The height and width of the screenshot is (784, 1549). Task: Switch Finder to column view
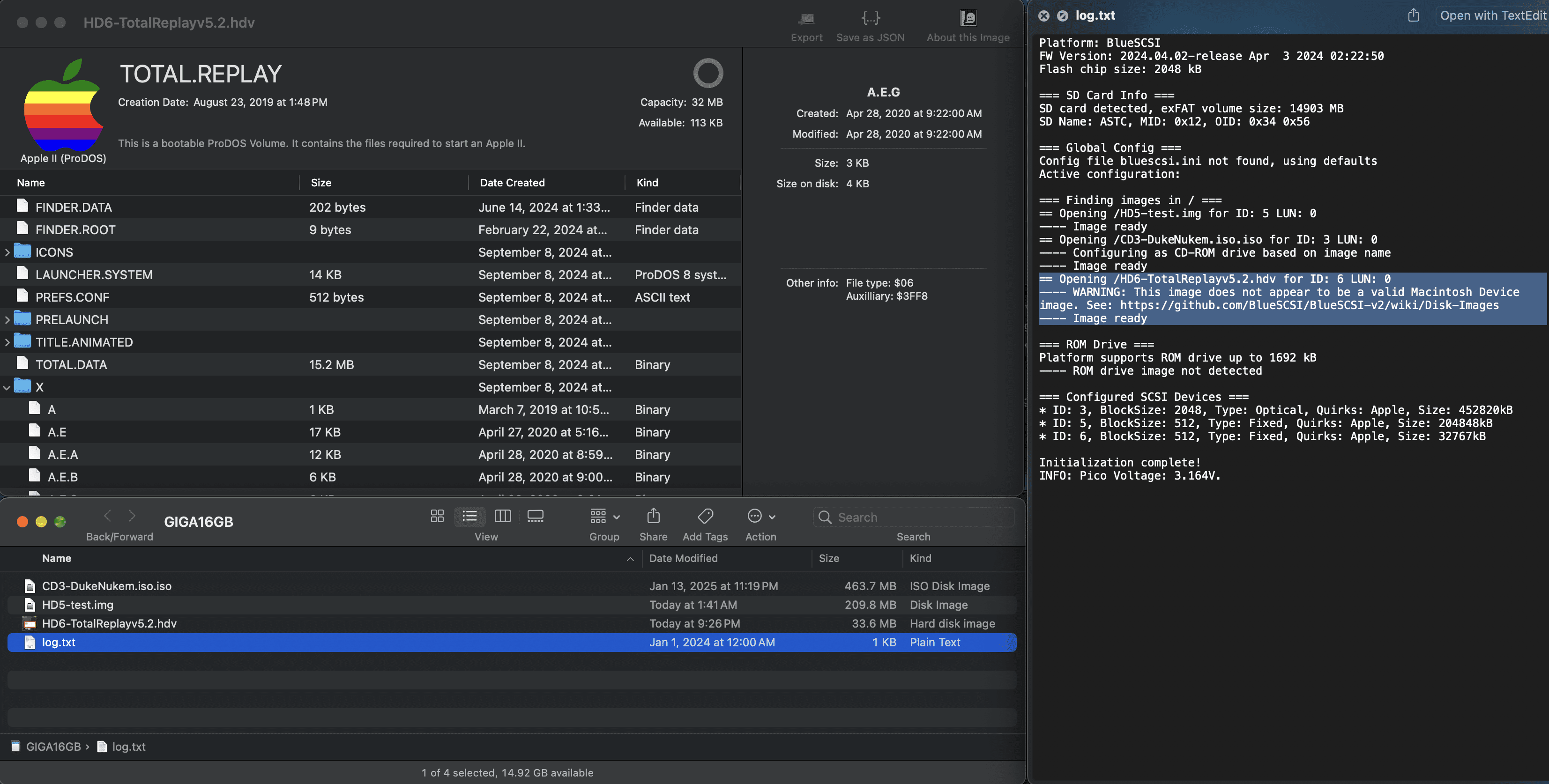[502, 516]
